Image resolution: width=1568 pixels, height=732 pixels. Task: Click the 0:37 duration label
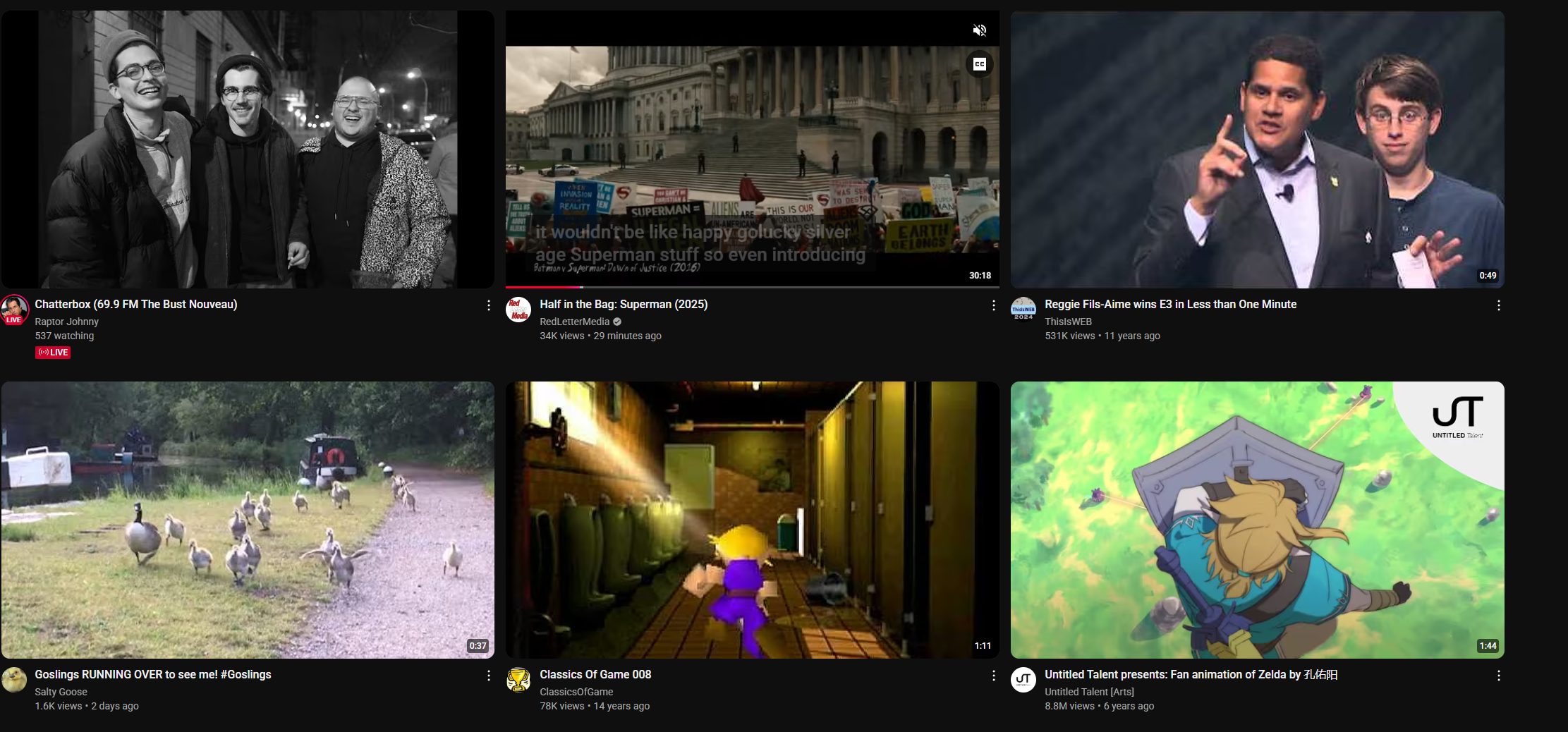pos(478,646)
